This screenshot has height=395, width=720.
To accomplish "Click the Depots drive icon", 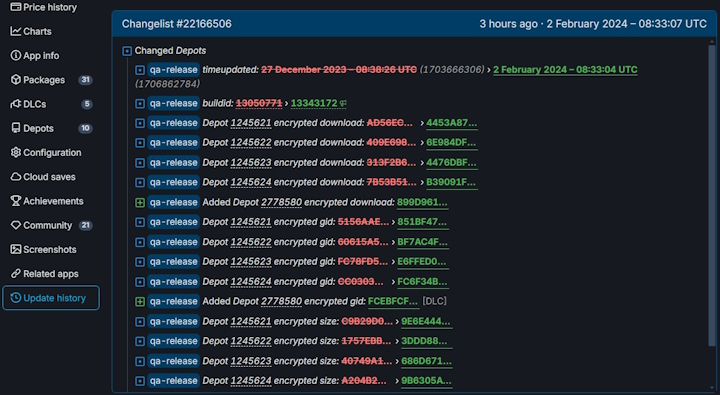I will [16, 128].
